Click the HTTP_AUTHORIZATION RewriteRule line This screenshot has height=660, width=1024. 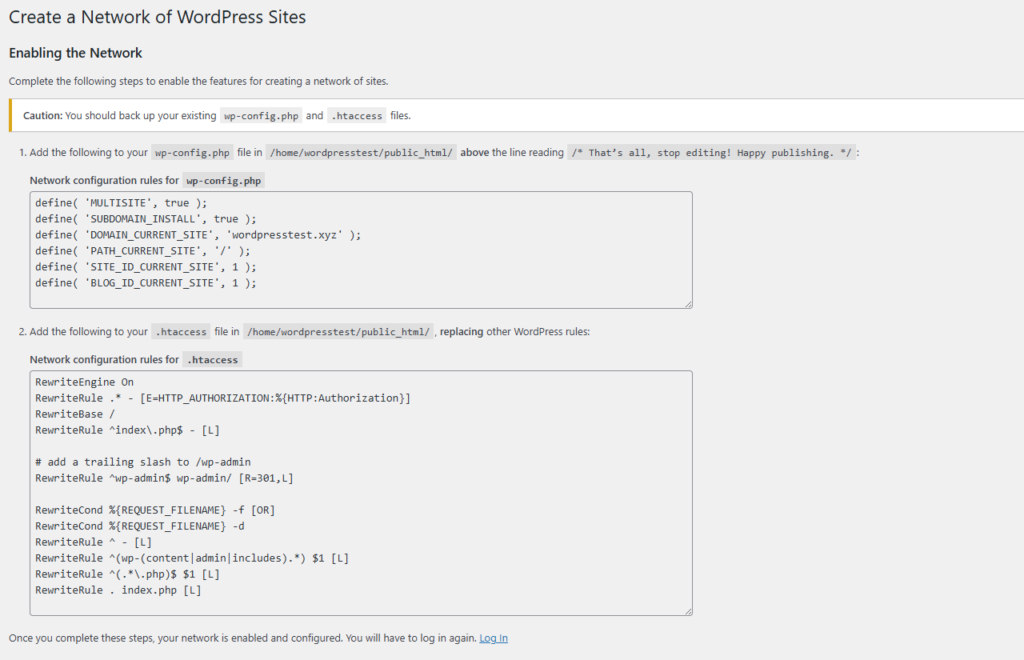(223, 398)
